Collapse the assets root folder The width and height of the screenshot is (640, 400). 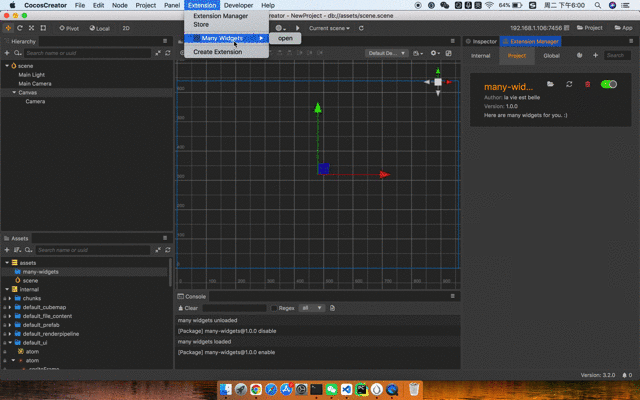click(7, 262)
